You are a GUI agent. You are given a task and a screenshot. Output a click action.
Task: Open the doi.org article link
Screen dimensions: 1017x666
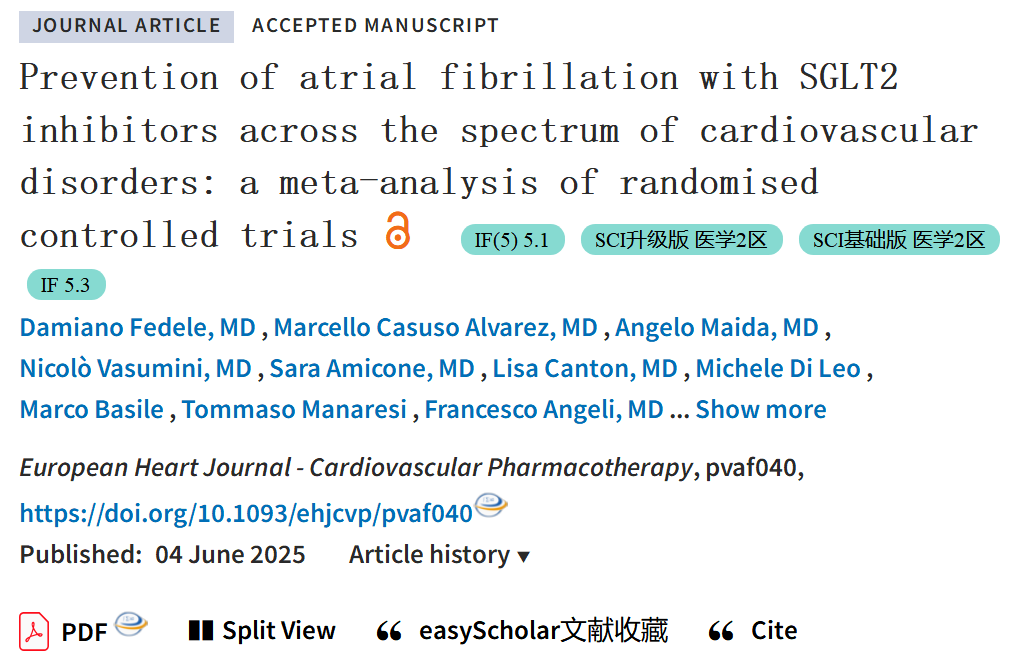[x=246, y=514]
